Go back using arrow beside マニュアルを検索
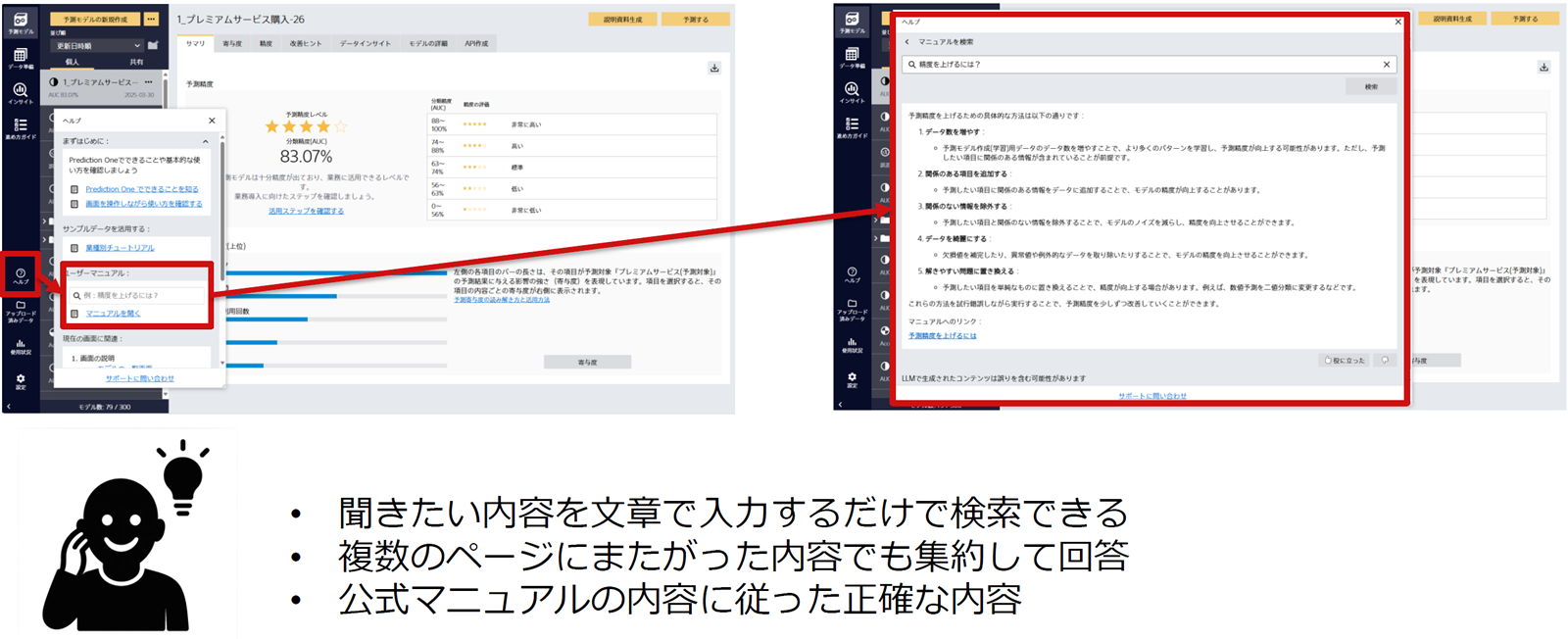The width and height of the screenshot is (1568, 639). coord(907,42)
